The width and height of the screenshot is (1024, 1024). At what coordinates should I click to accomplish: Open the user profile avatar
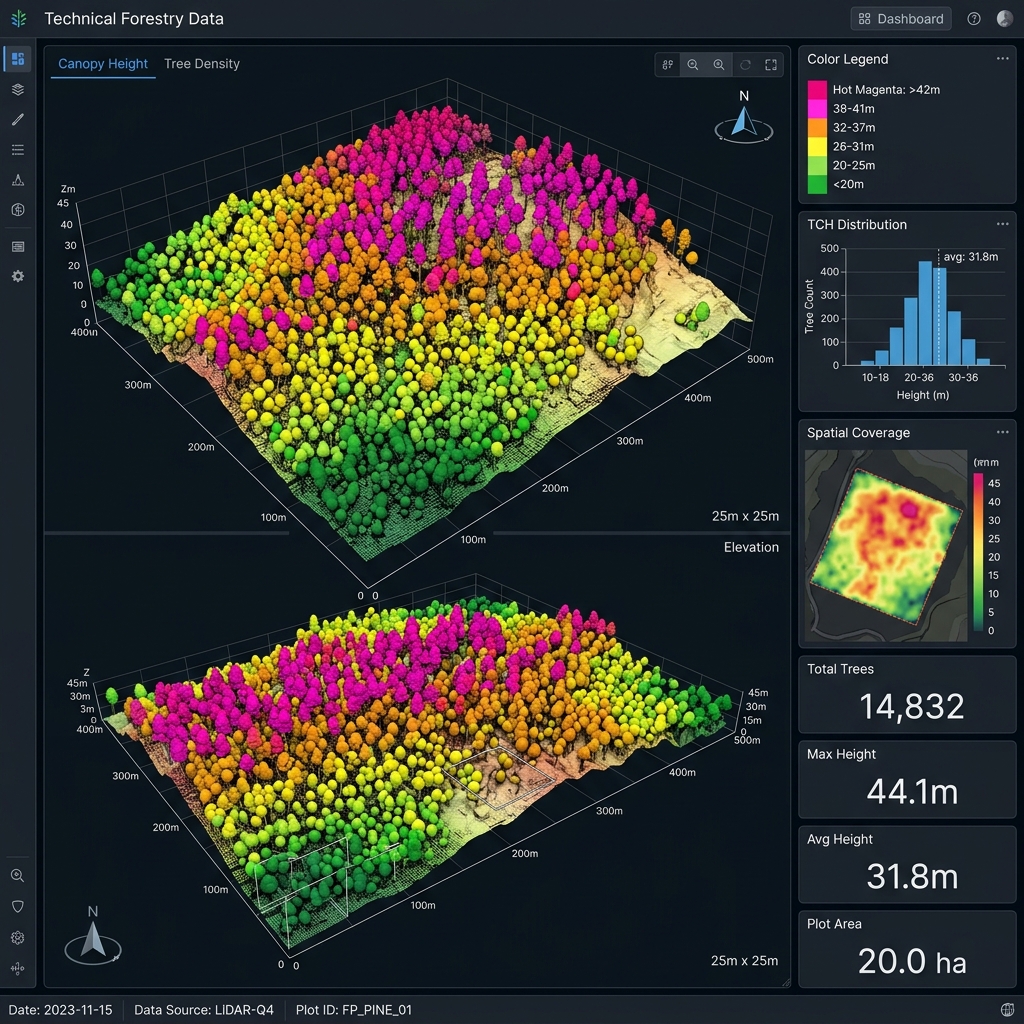[1004, 18]
